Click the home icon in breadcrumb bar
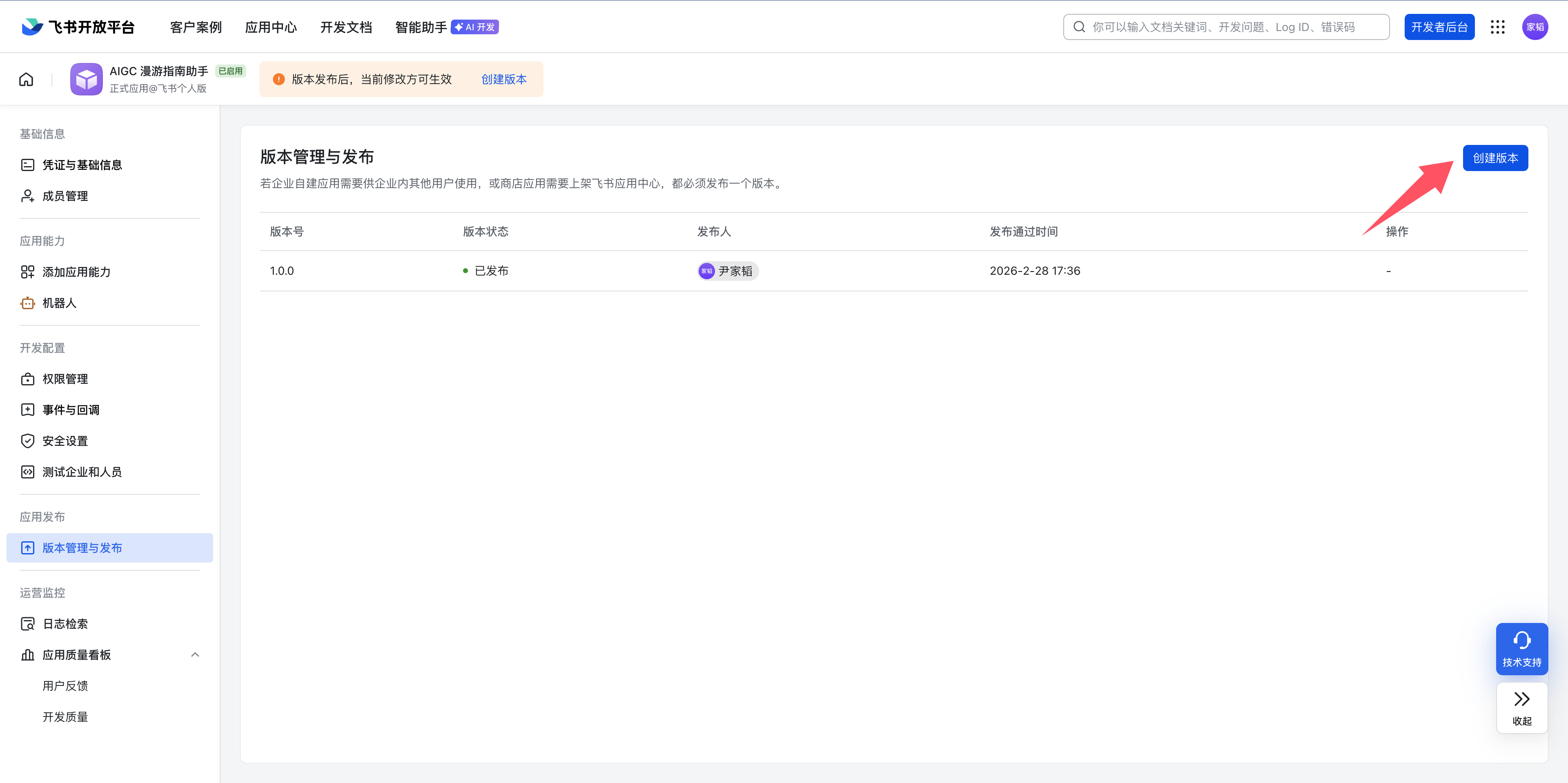 pos(26,80)
